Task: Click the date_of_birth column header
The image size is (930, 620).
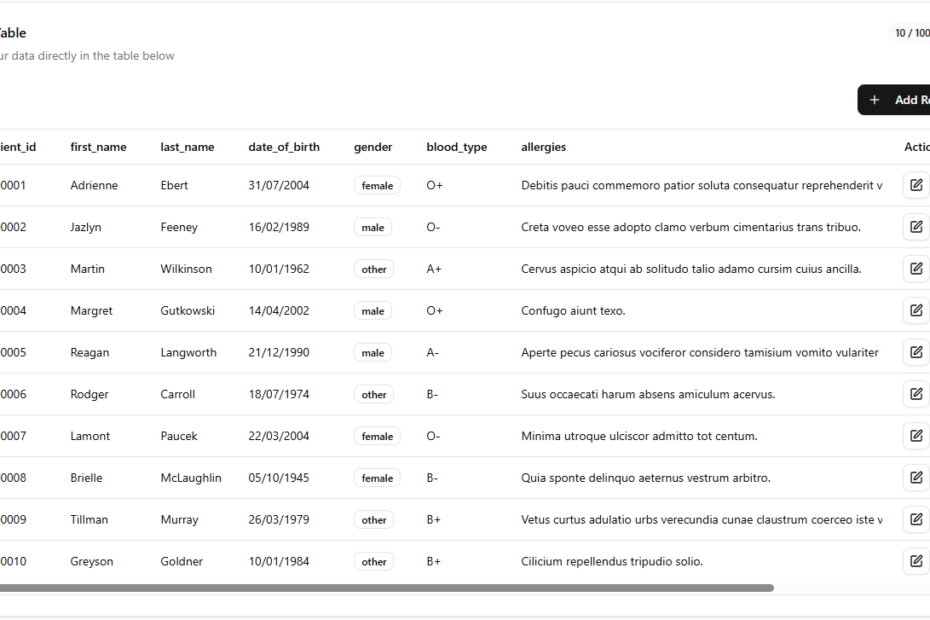Action: (284, 147)
